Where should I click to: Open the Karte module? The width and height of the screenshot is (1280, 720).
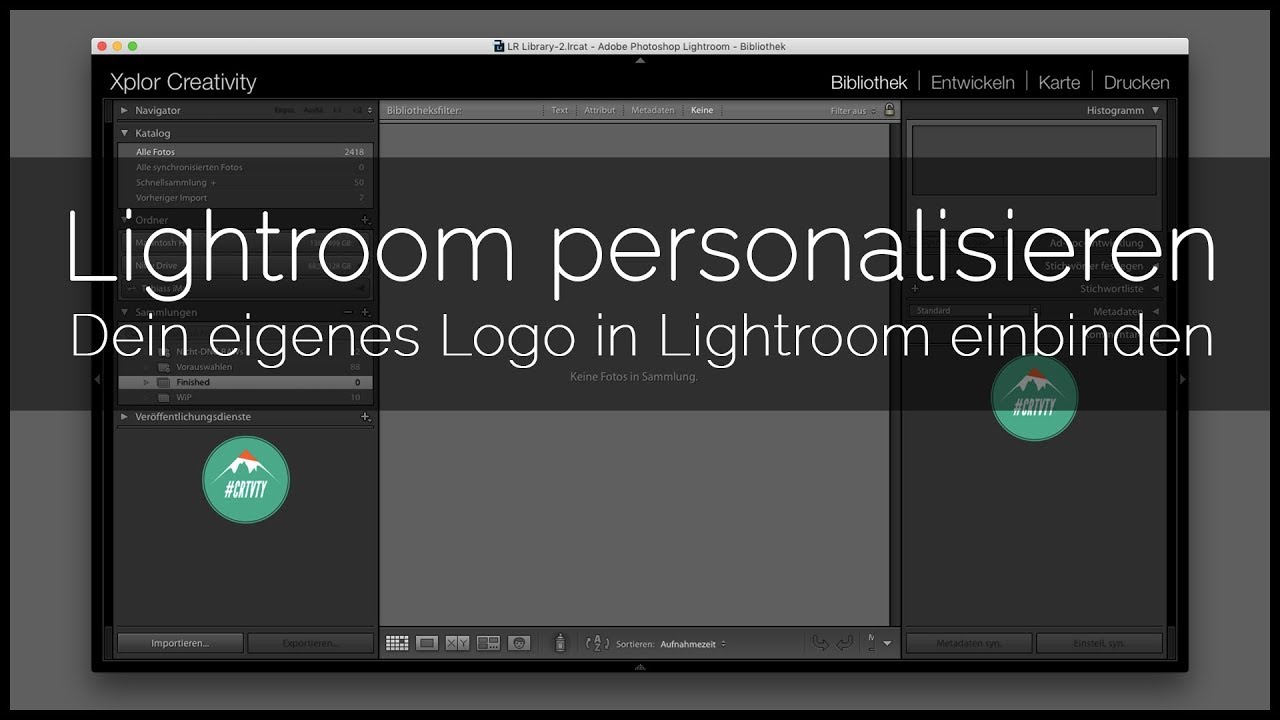[1059, 82]
